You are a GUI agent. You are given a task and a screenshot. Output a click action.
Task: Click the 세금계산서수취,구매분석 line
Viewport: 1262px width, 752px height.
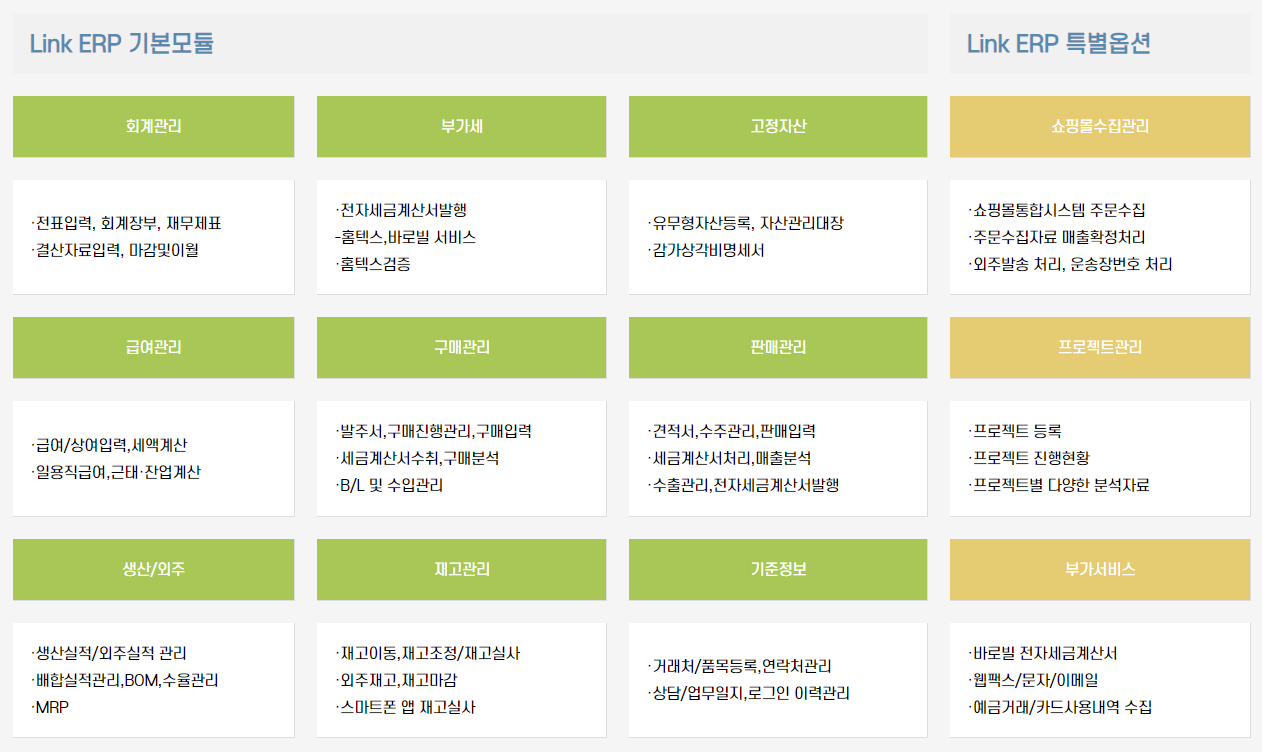pos(417,458)
